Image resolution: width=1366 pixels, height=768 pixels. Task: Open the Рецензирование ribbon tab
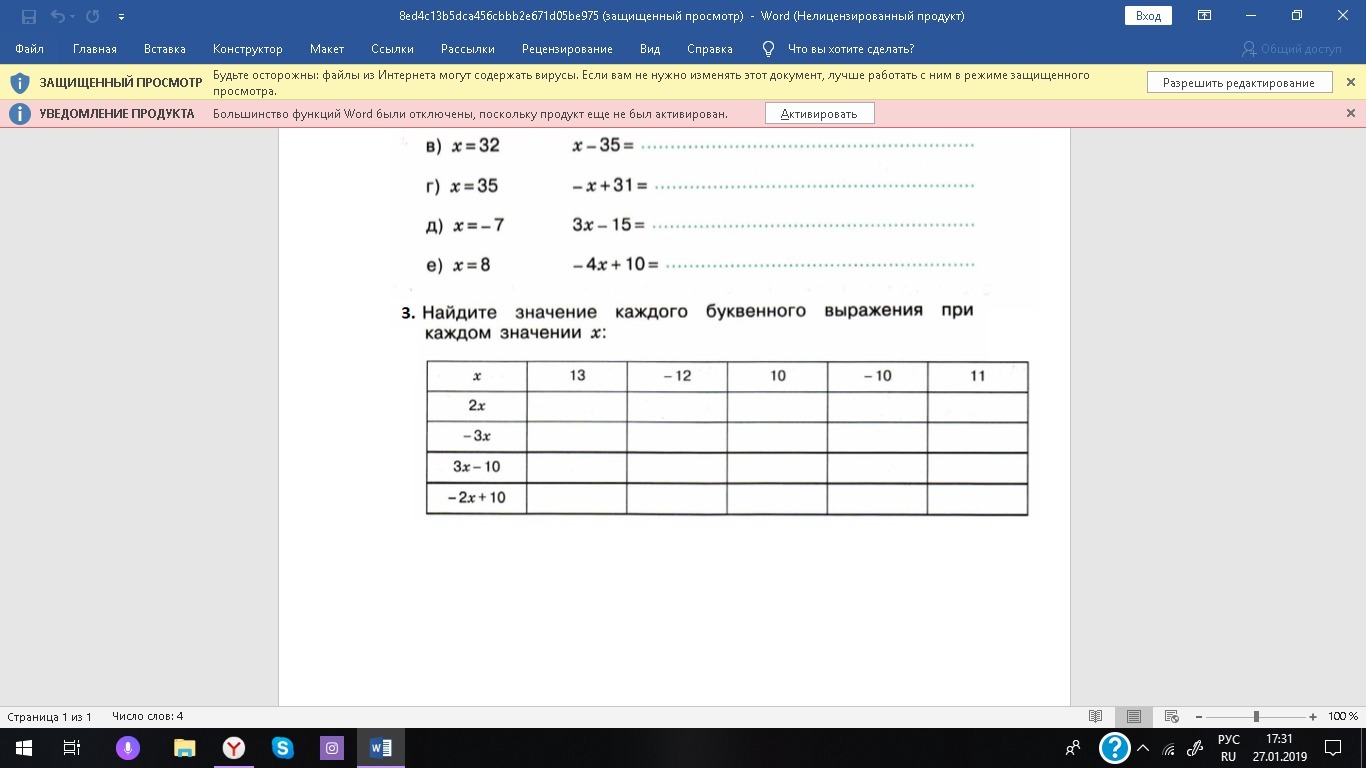click(x=567, y=49)
